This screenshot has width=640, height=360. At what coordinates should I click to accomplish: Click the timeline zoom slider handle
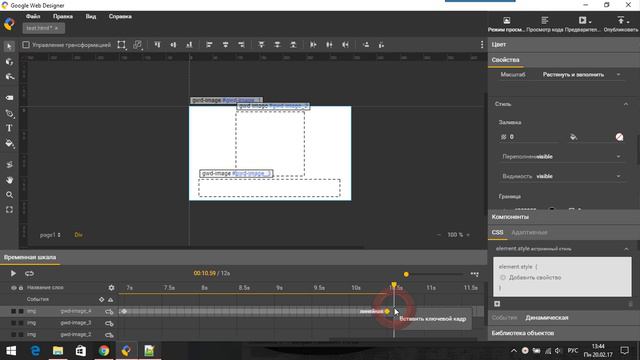point(406,274)
